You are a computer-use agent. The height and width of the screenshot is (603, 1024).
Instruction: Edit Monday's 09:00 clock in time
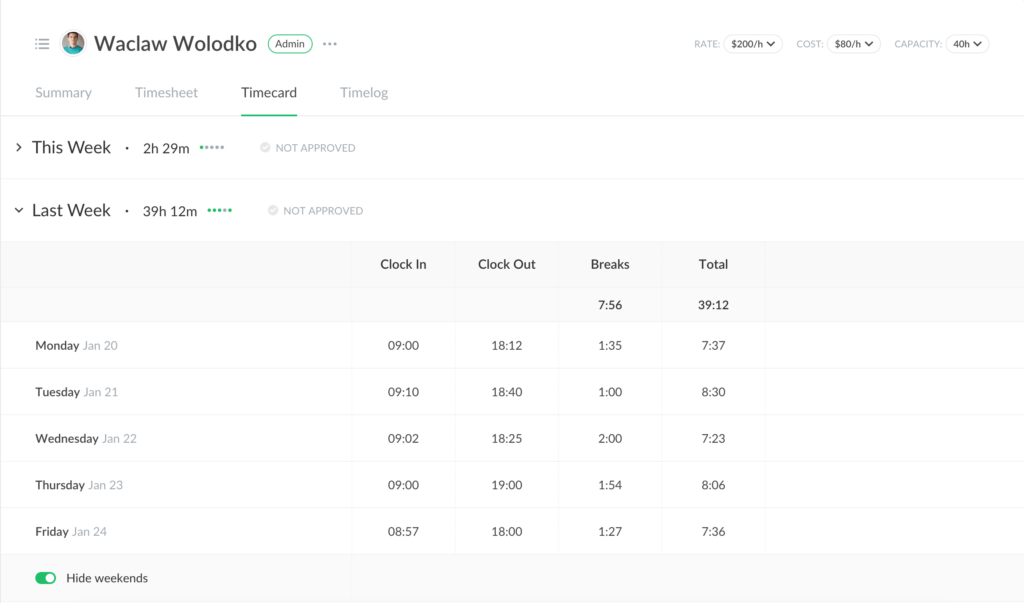point(403,346)
